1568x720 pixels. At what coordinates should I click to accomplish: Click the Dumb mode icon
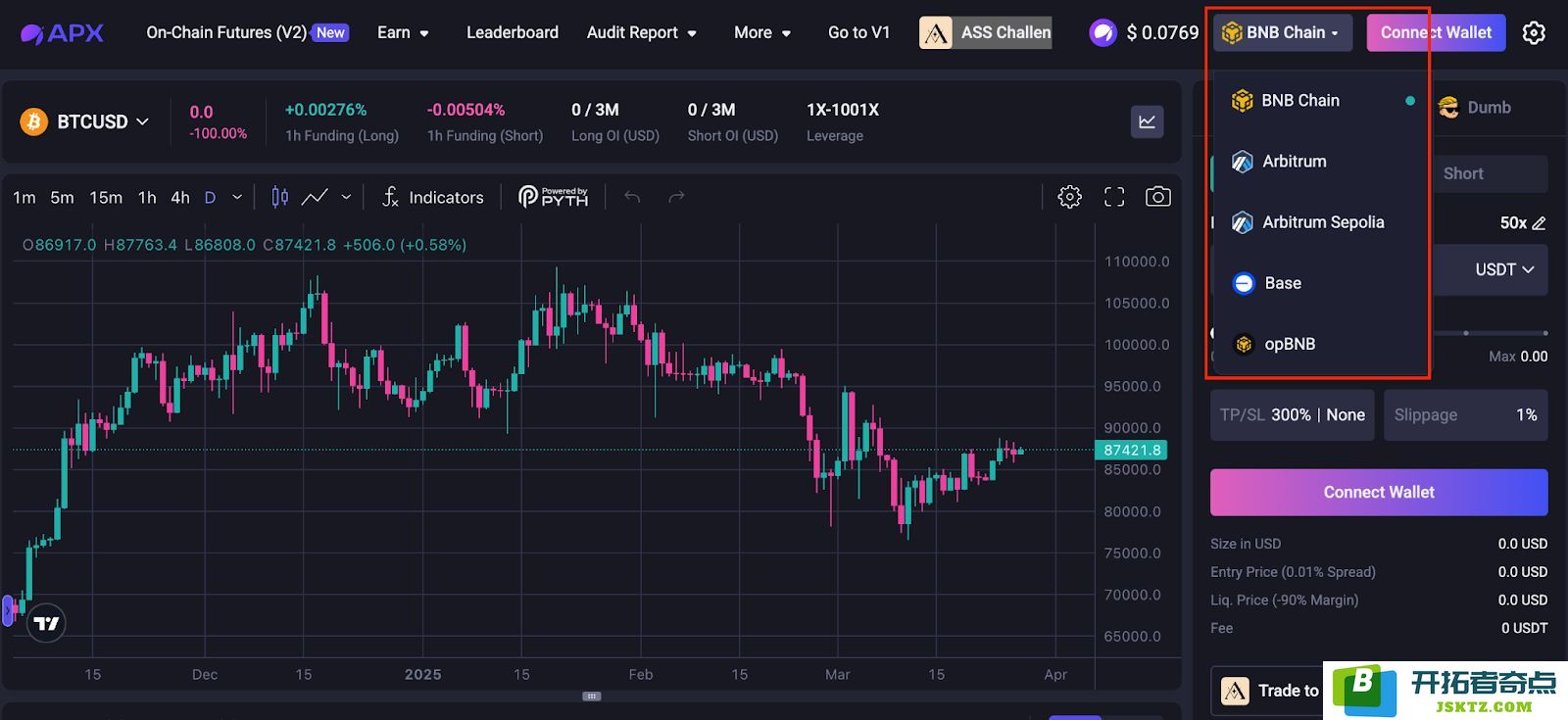coord(1448,107)
